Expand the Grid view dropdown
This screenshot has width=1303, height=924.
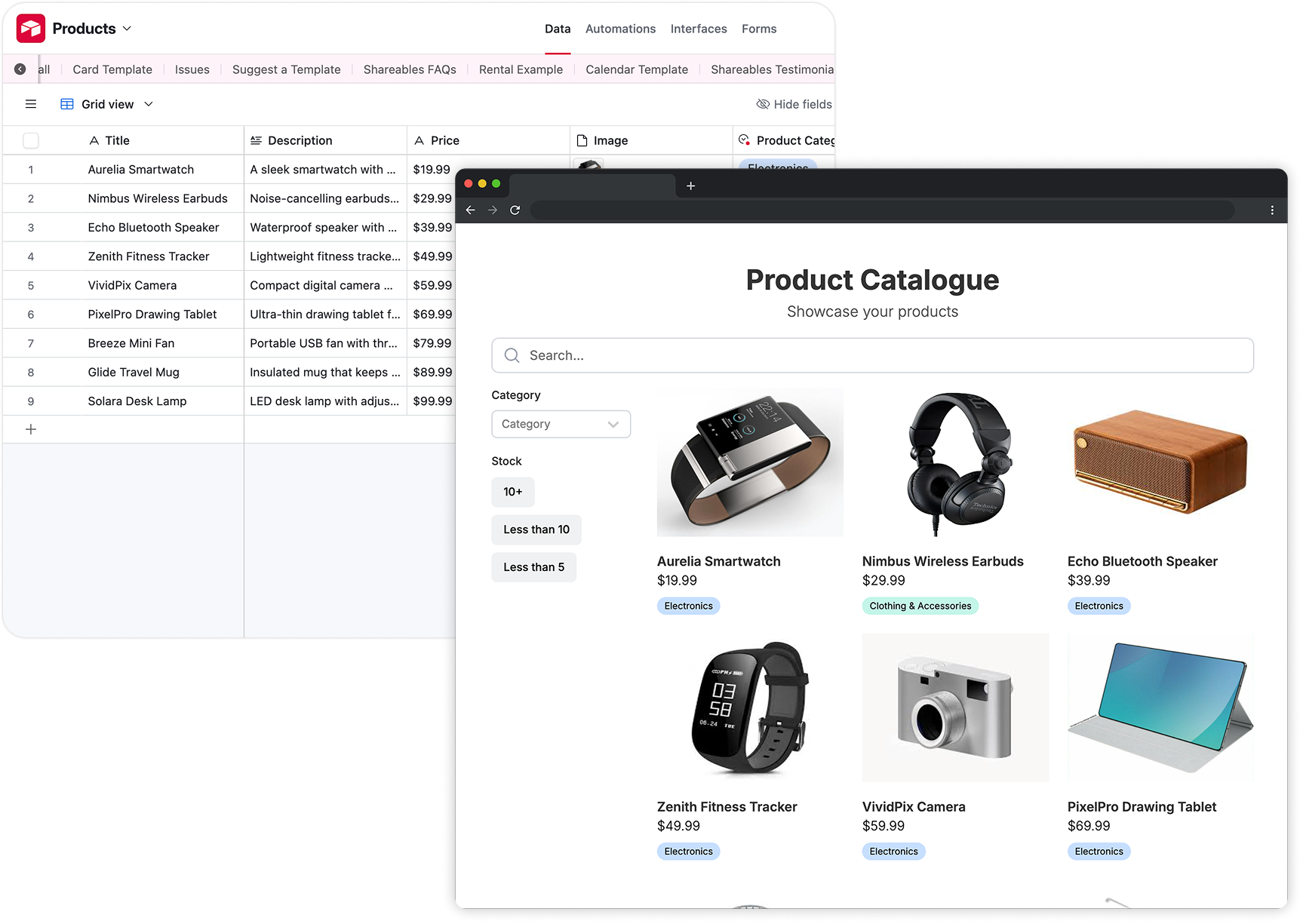click(x=107, y=104)
